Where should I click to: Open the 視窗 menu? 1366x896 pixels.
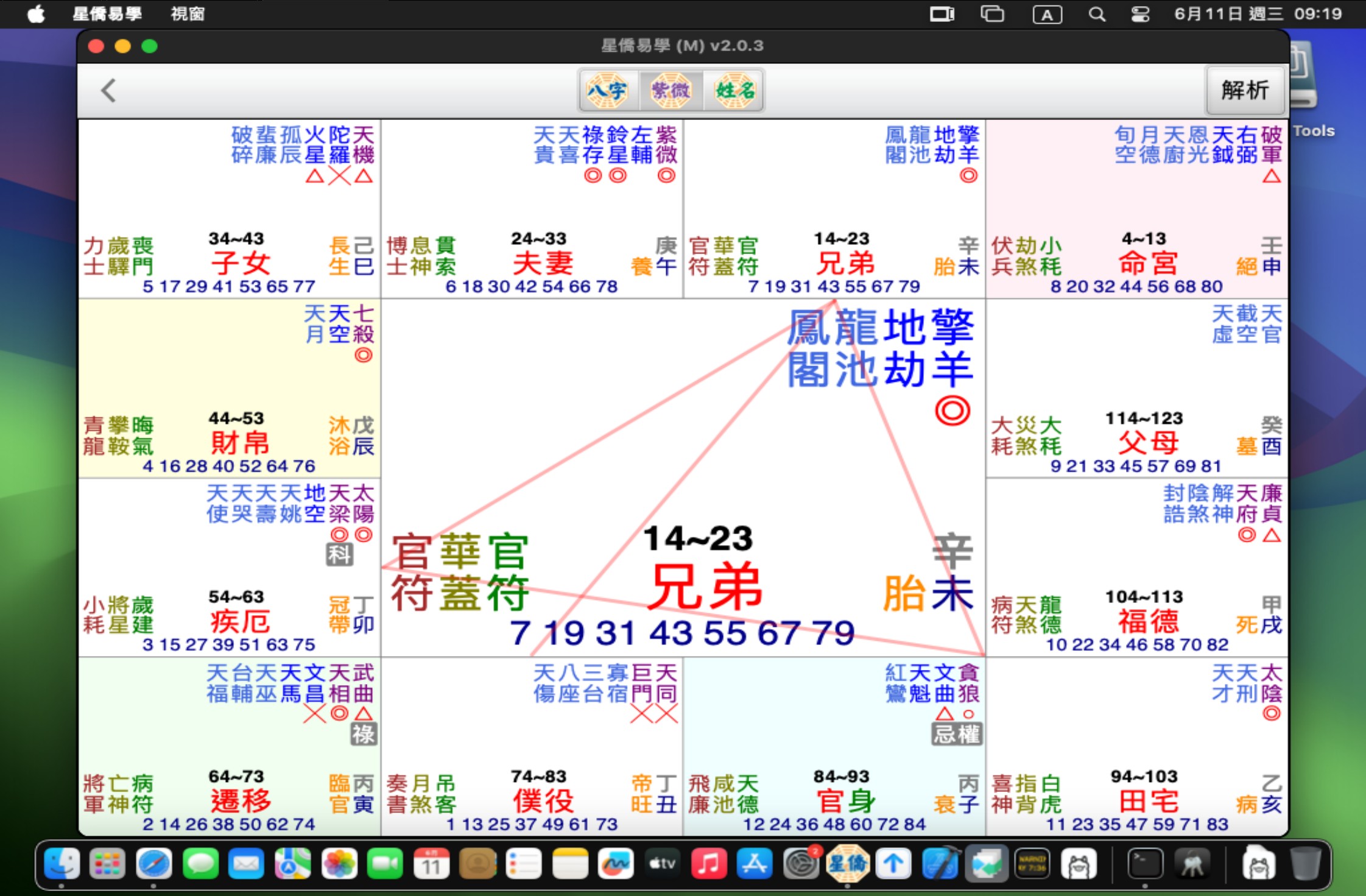tap(188, 13)
